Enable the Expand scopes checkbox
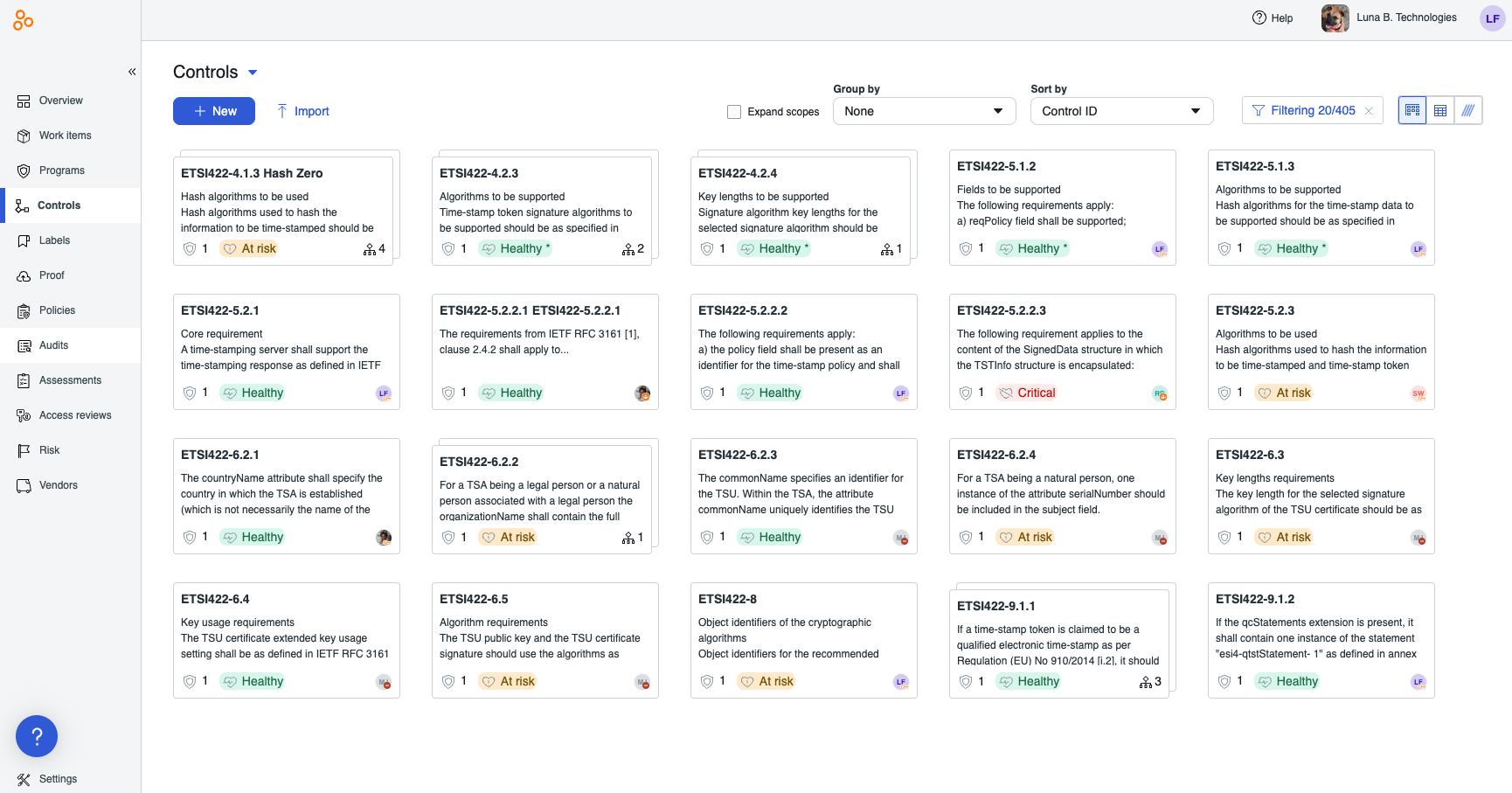Viewport: 1512px width, 793px height. pos(733,111)
